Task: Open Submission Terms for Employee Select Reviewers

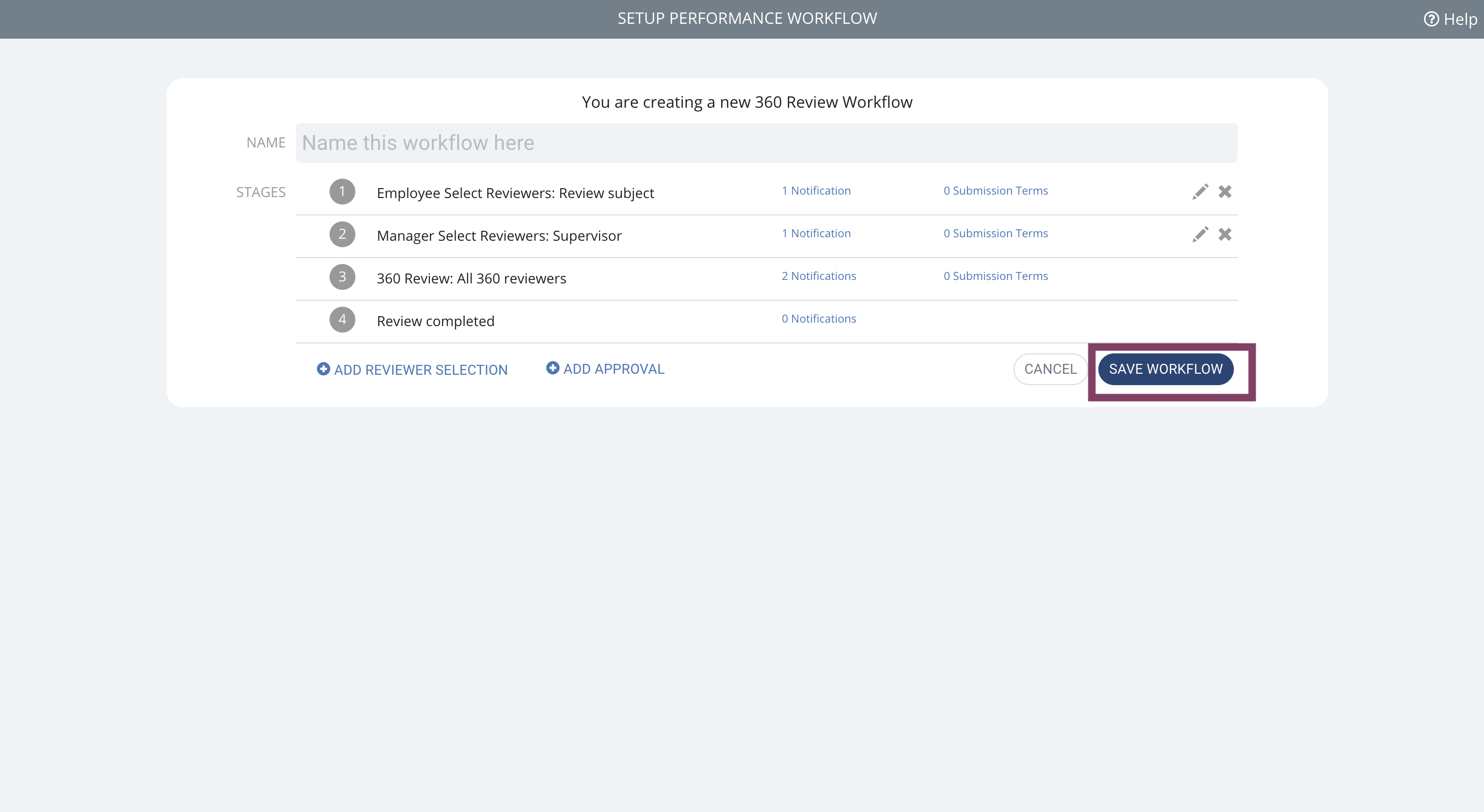Action: 996,191
